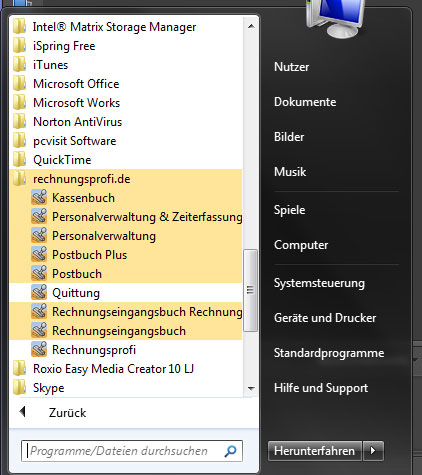Image resolution: width=422 pixels, height=475 pixels.
Task: Click the Zurück back arrow icon
Action: (x=23, y=412)
